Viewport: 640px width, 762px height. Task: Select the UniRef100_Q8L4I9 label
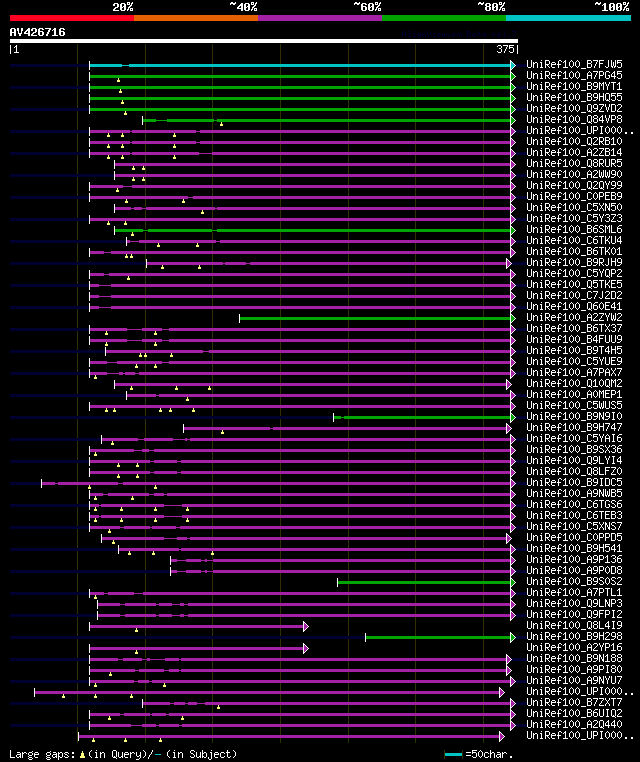(574, 625)
